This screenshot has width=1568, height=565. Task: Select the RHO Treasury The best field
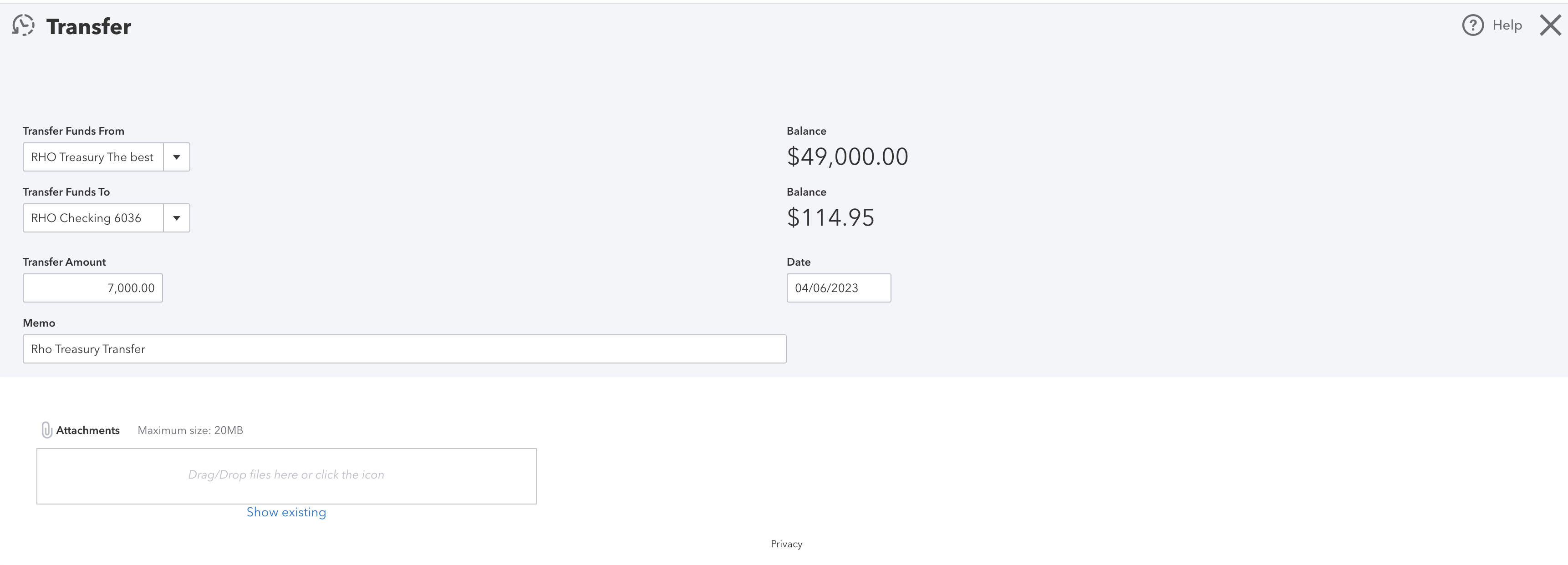coord(93,157)
